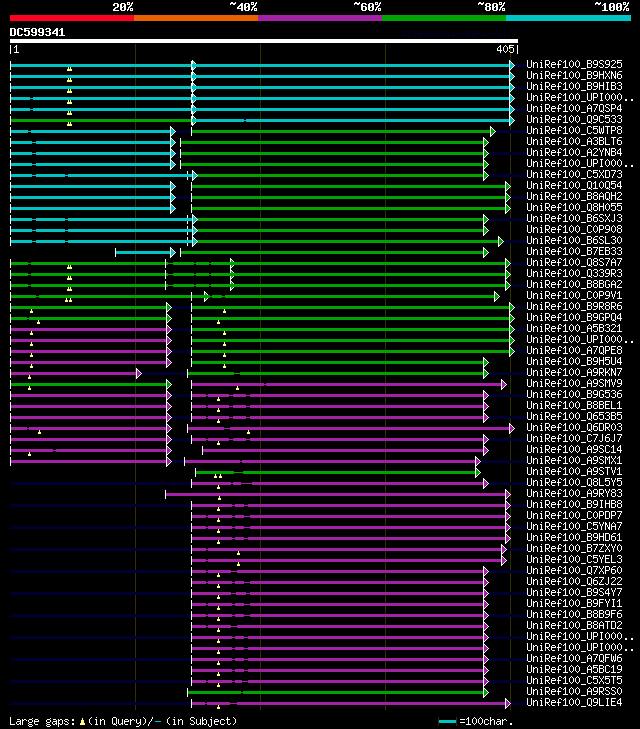Open hit UniRef100_Q8L5Y5

[x=574, y=483]
